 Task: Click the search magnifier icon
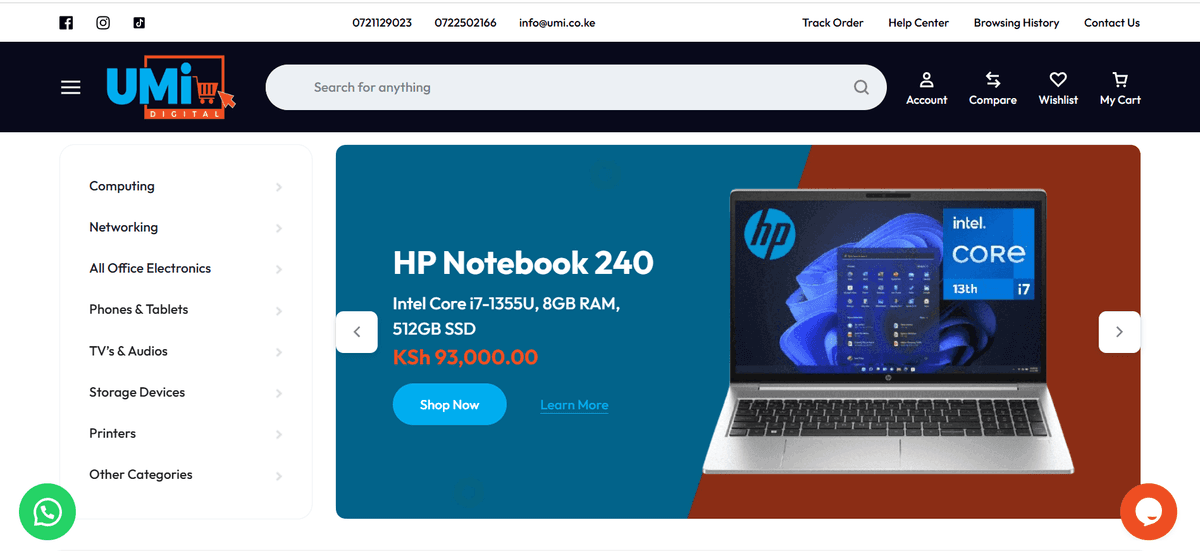click(861, 88)
